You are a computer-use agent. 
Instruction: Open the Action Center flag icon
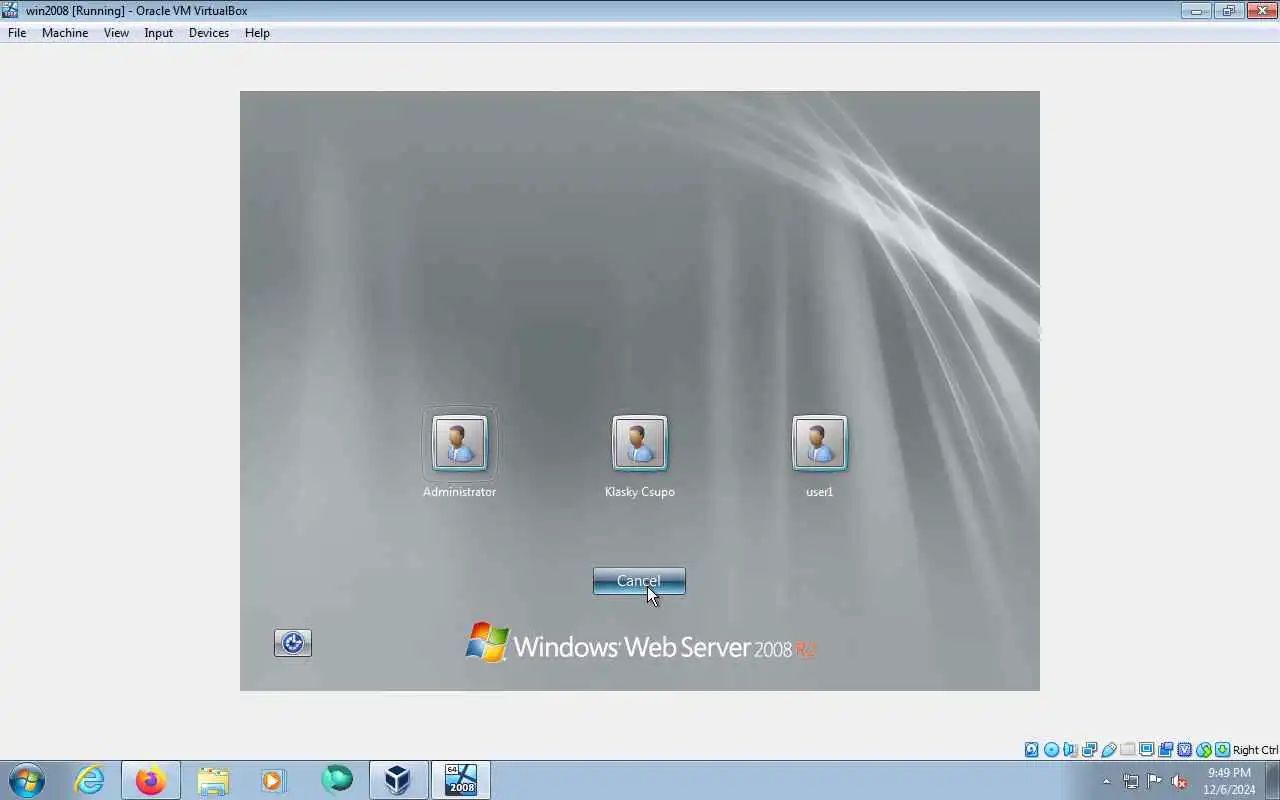tap(1155, 781)
